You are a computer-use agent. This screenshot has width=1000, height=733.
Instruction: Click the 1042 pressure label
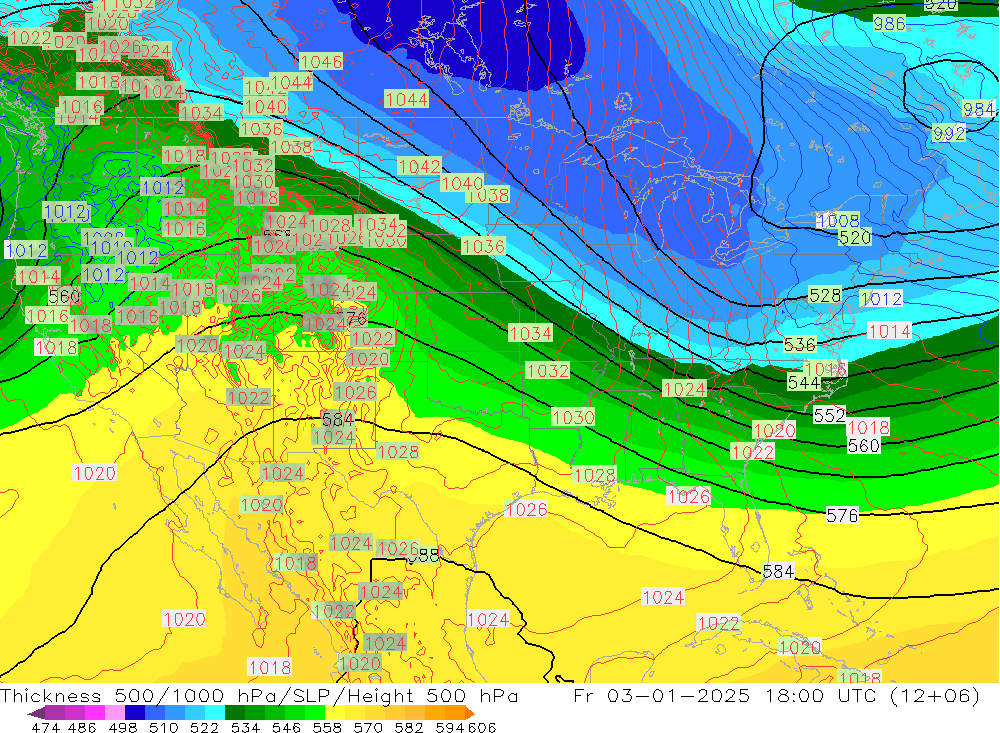(x=419, y=166)
